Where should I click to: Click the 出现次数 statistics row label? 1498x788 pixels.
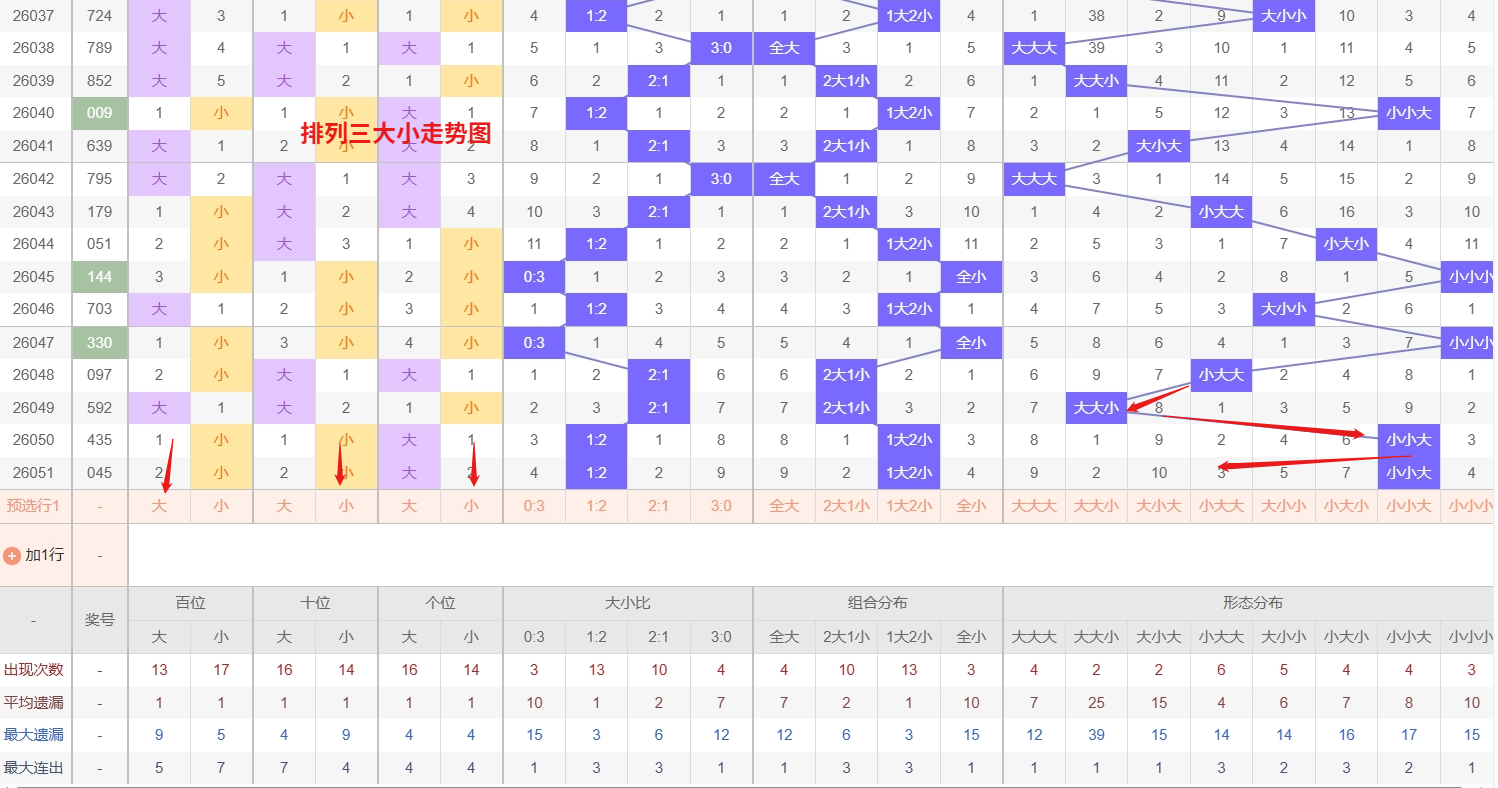pos(36,669)
